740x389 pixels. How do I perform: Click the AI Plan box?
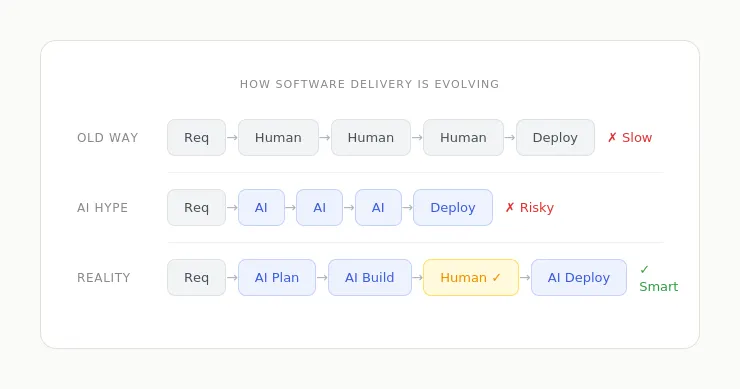pos(277,278)
